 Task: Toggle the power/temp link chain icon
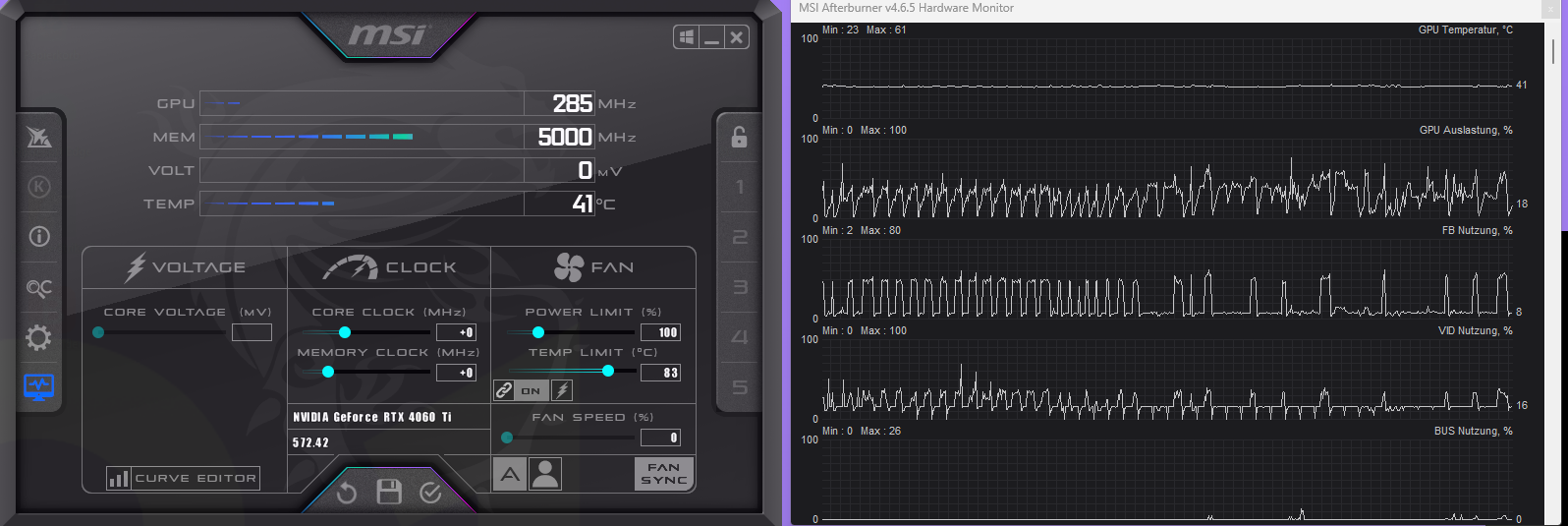[504, 390]
